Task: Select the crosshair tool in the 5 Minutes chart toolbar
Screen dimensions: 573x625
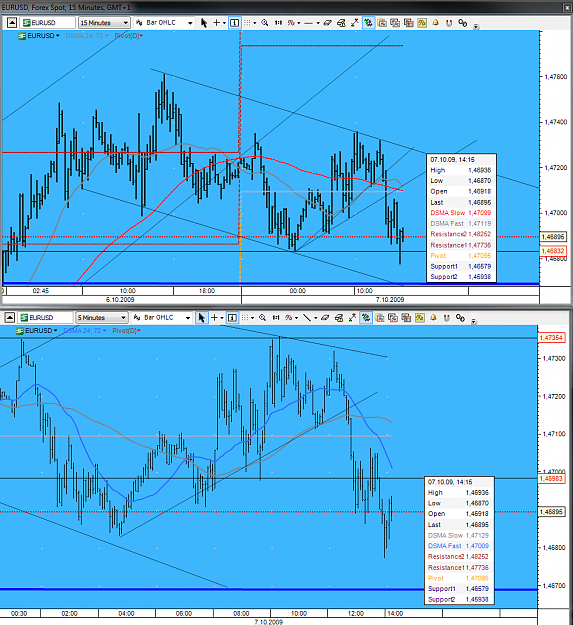Action: tap(214, 318)
